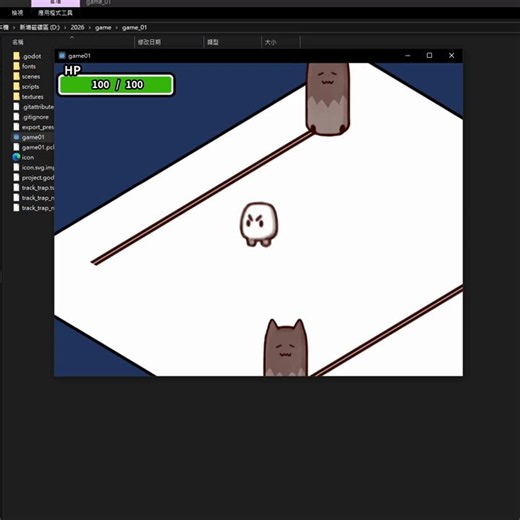This screenshot has width=520, height=520.
Task: Click the game01 executable icon in file list
Action: point(16,137)
